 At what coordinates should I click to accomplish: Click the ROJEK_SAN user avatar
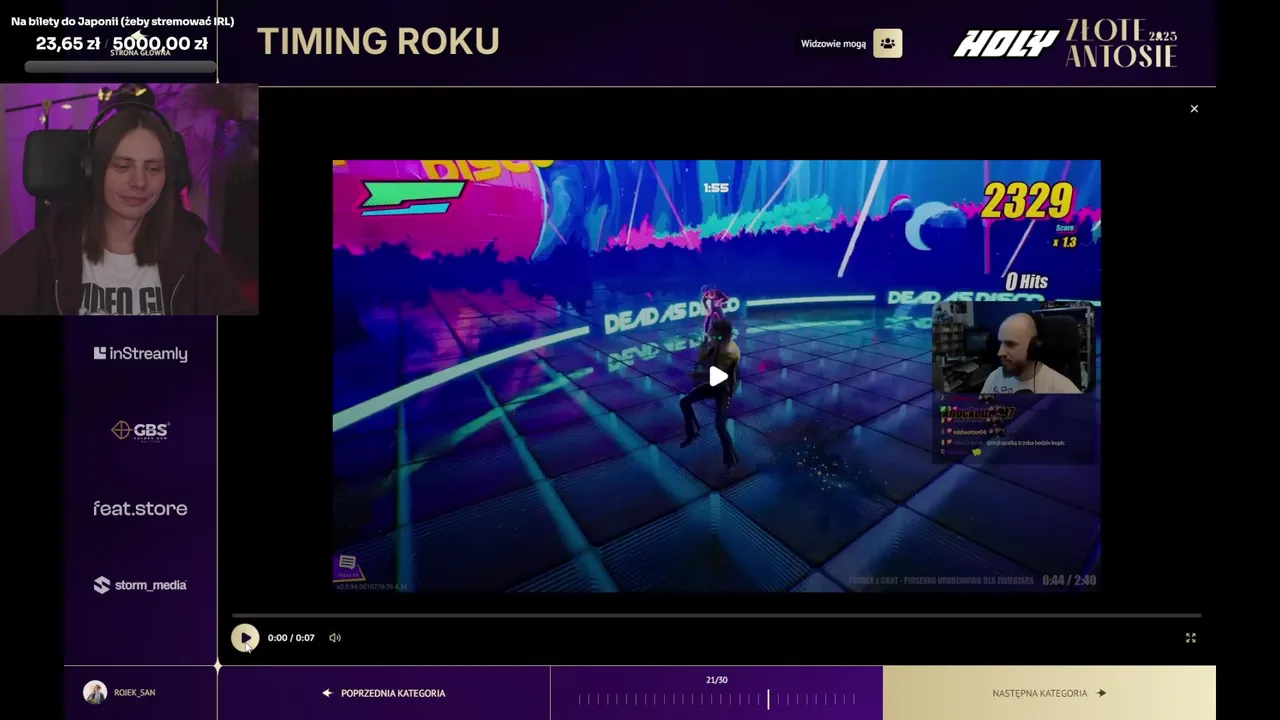coord(95,692)
